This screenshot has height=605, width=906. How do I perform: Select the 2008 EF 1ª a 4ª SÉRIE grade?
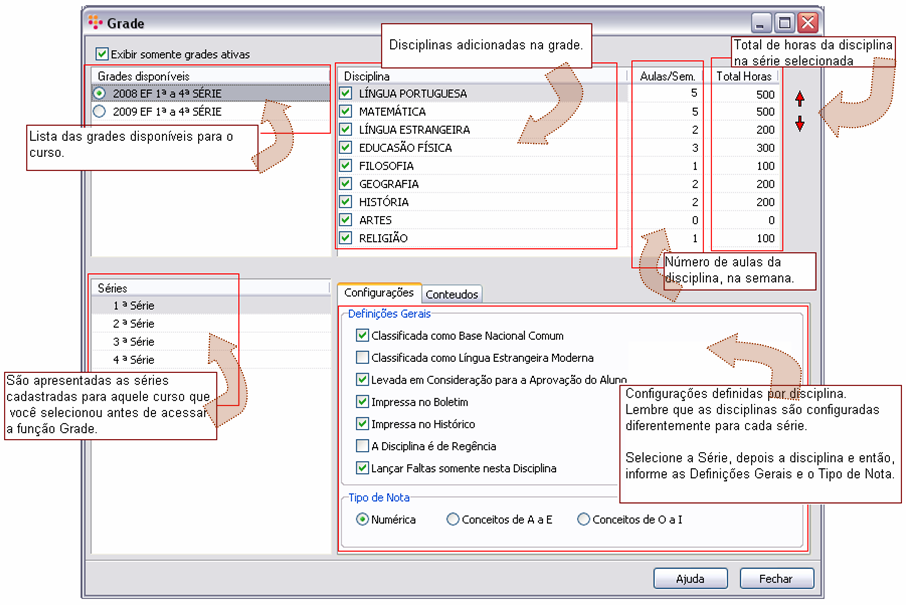click(x=99, y=93)
